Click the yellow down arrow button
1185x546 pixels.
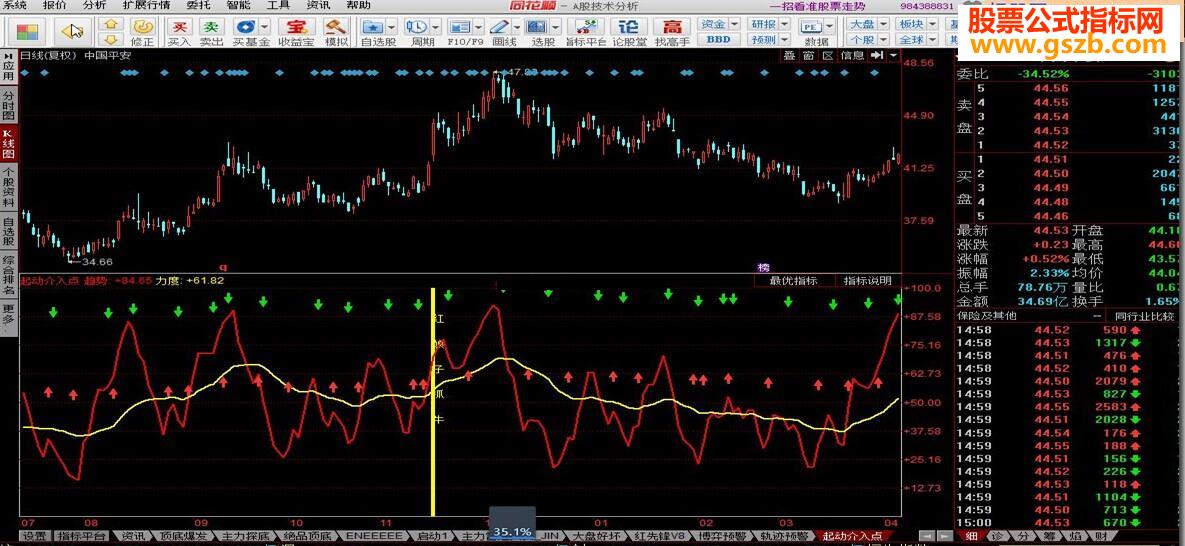coord(111,39)
